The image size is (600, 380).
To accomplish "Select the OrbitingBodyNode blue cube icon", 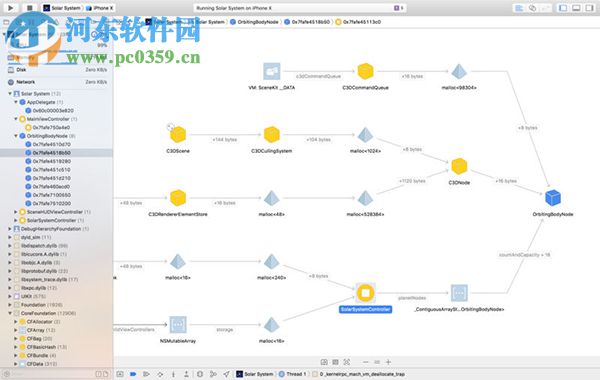I will 553,198.
